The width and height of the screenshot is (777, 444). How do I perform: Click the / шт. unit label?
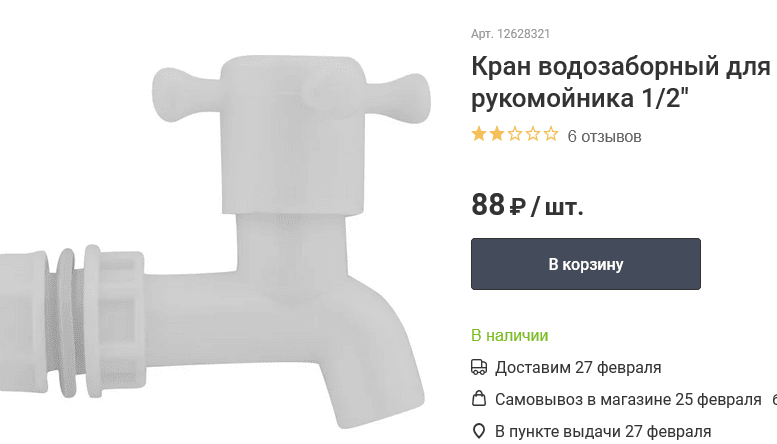click(x=557, y=206)
